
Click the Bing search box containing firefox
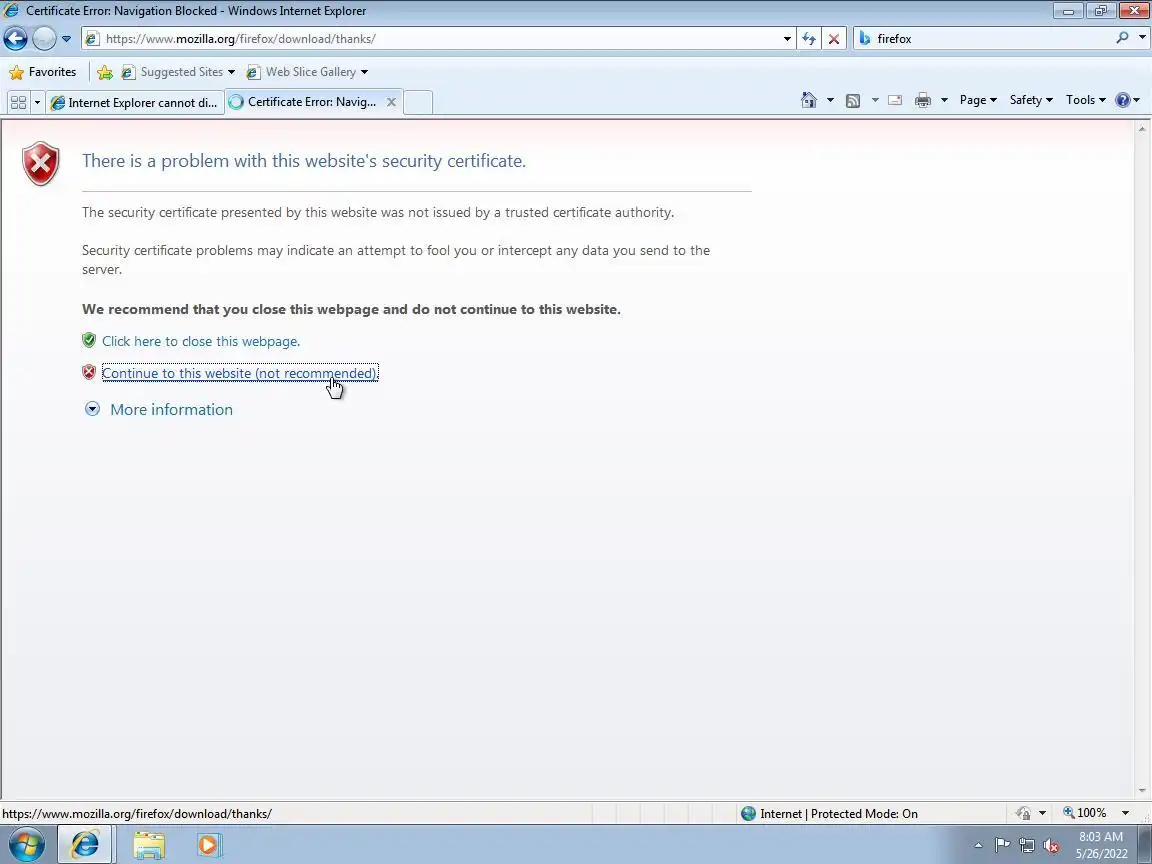coord(984,38)
